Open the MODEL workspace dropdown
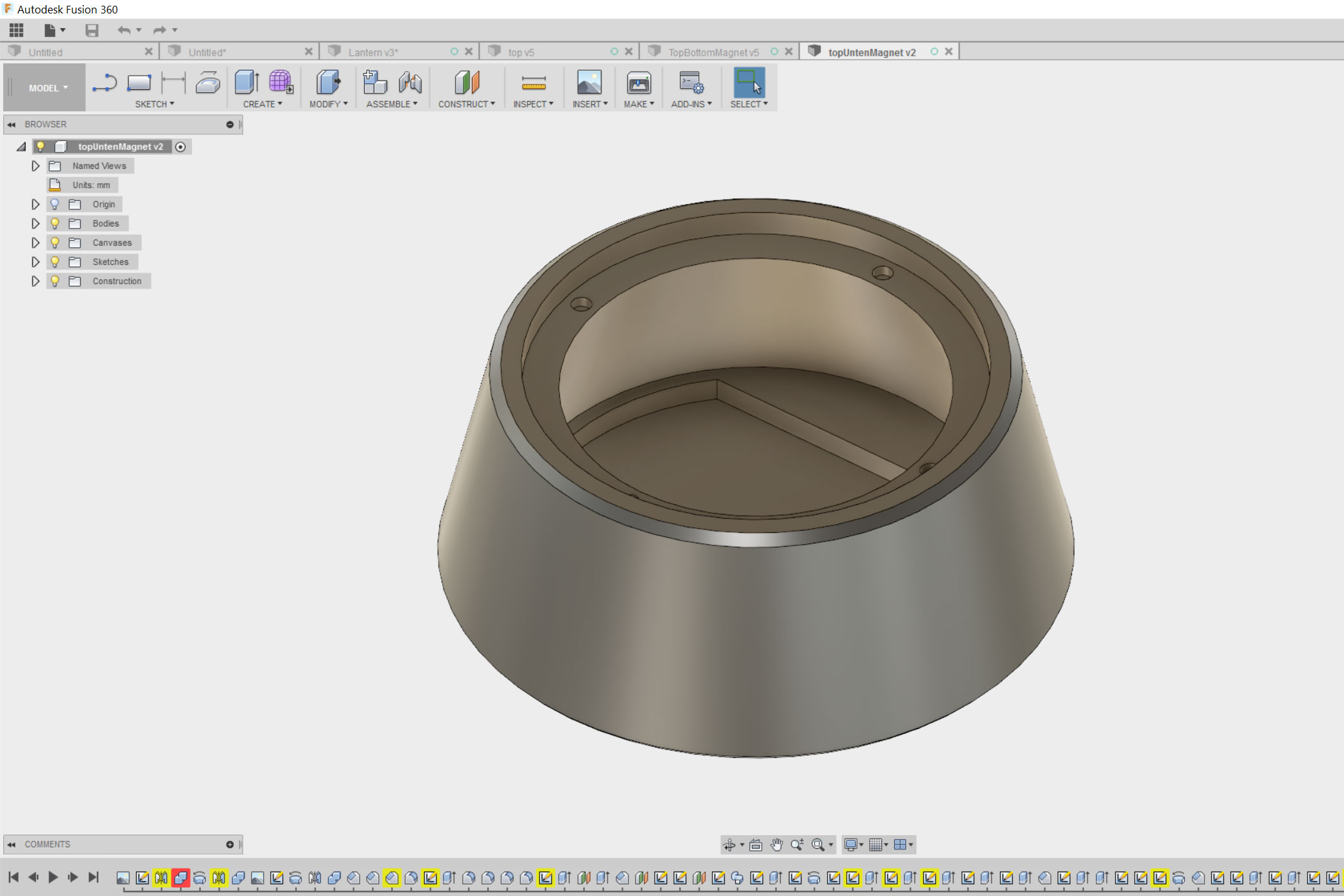 point(47,88)
